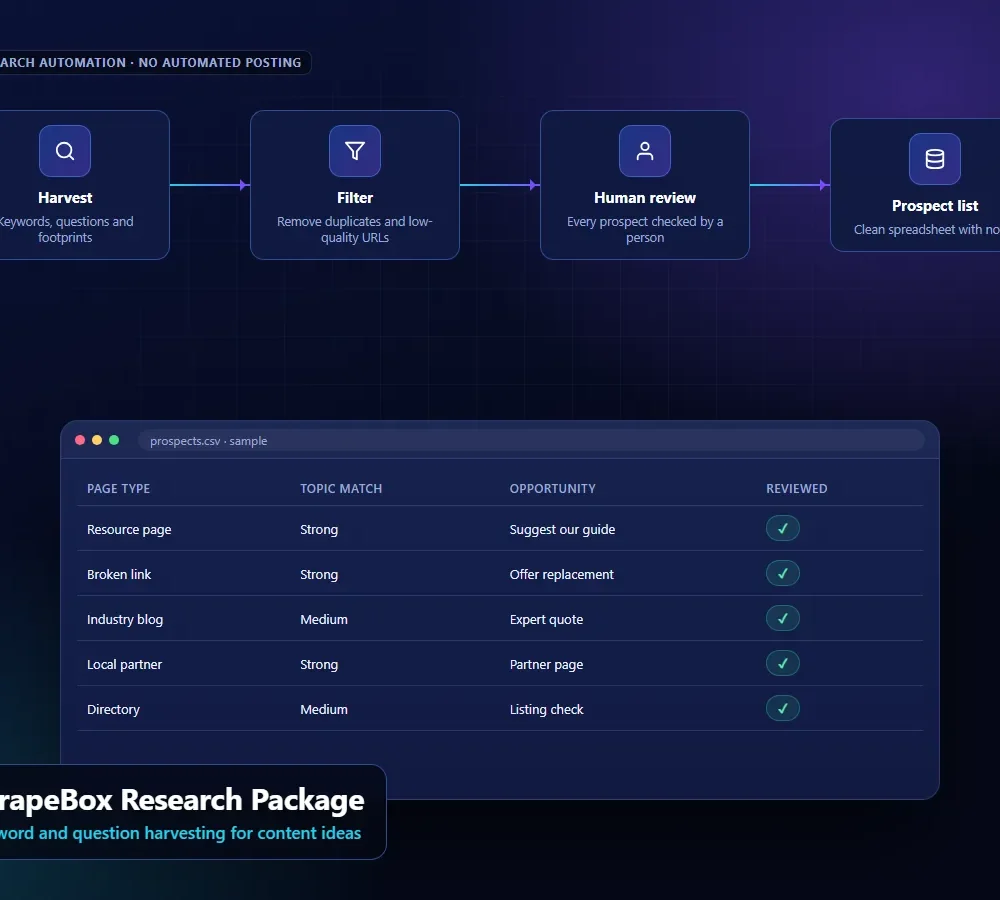Click the Listing check opportunity cell
This screenshot has width=1000, height=900.
(x=547, y=709)
